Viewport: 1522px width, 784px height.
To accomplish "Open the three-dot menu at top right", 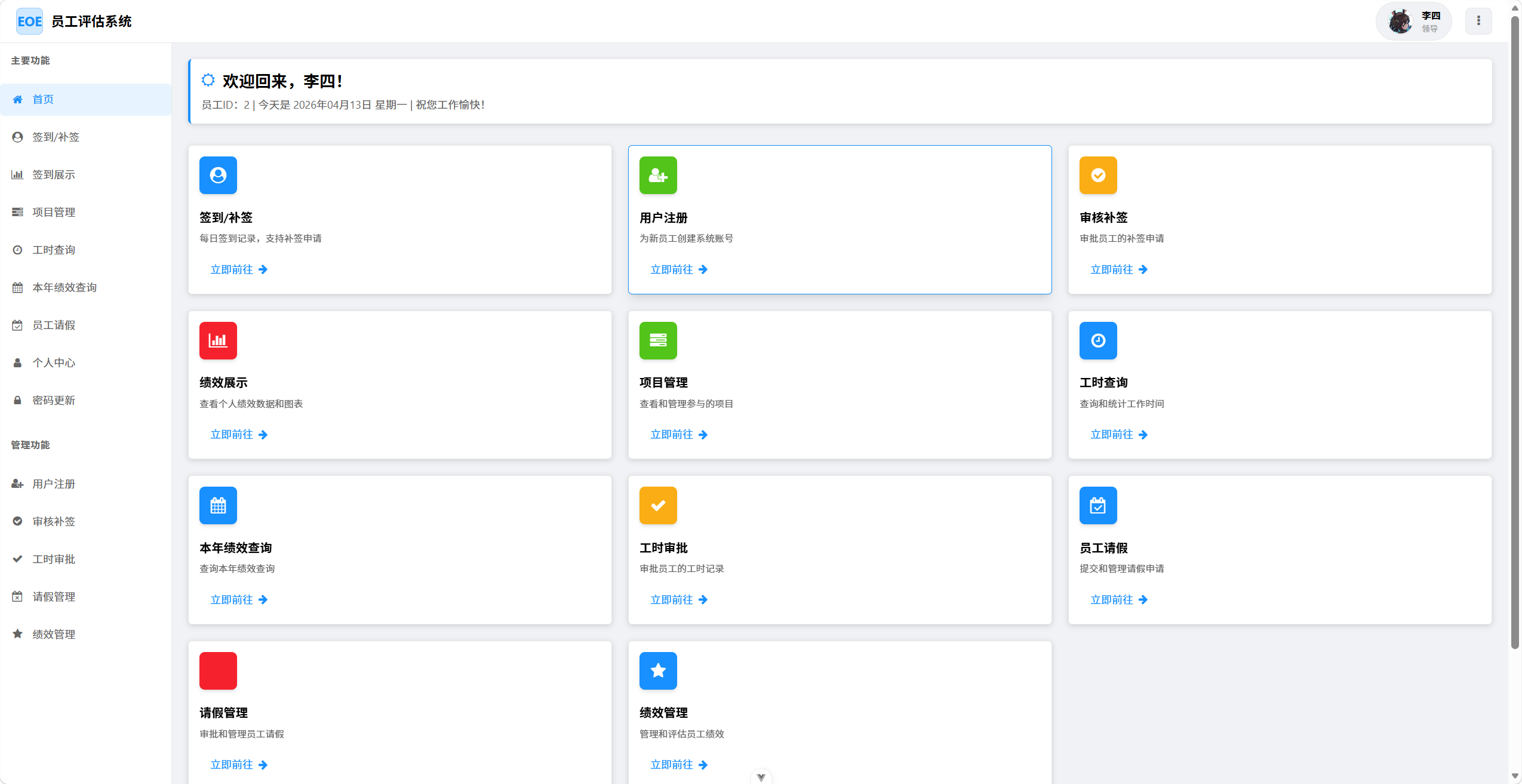I will point(1478,21).
